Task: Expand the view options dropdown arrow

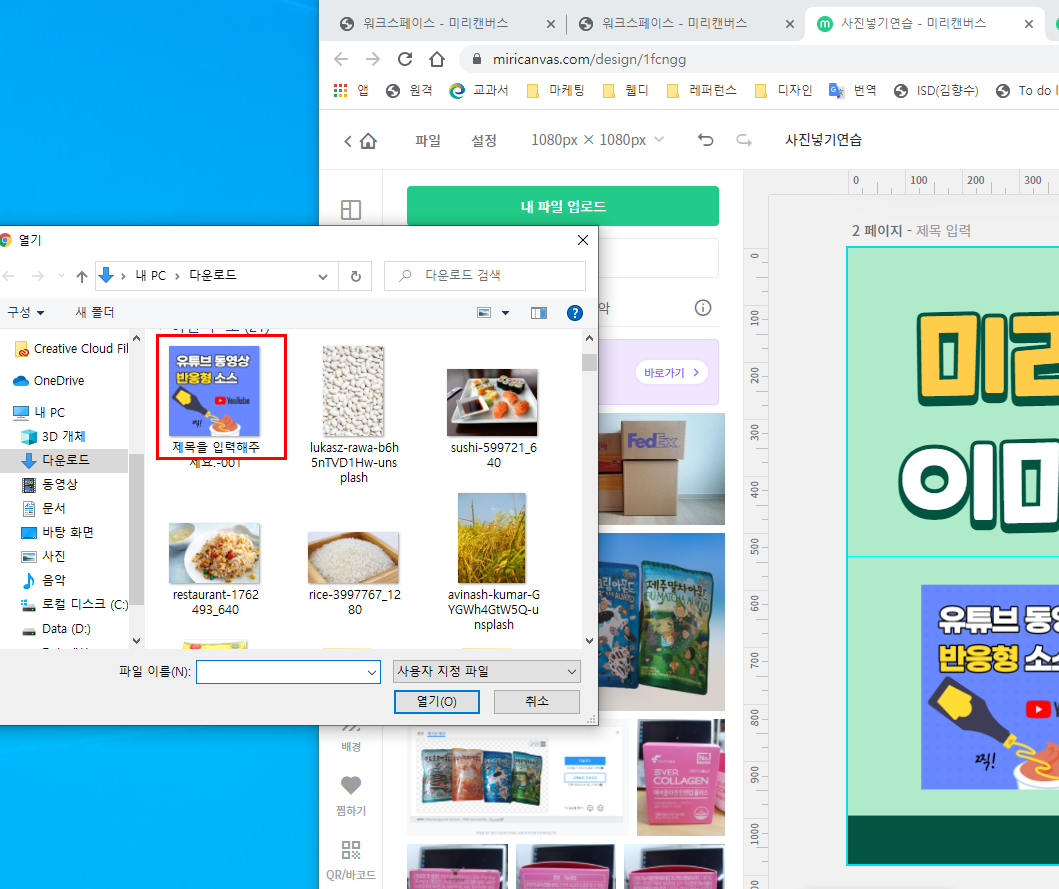Action: tap(505, 313)
